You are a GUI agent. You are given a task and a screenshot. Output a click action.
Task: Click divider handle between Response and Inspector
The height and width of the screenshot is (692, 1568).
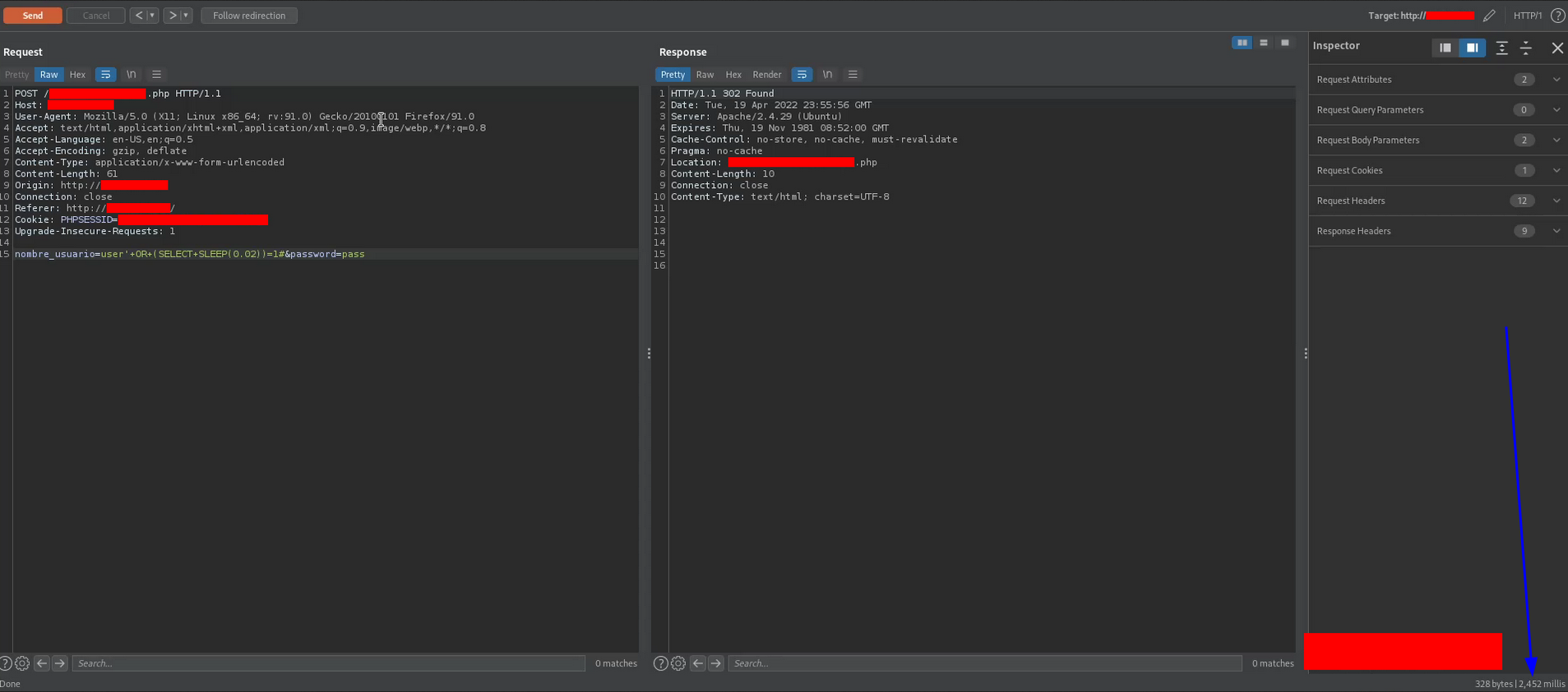coord(1306,353)
